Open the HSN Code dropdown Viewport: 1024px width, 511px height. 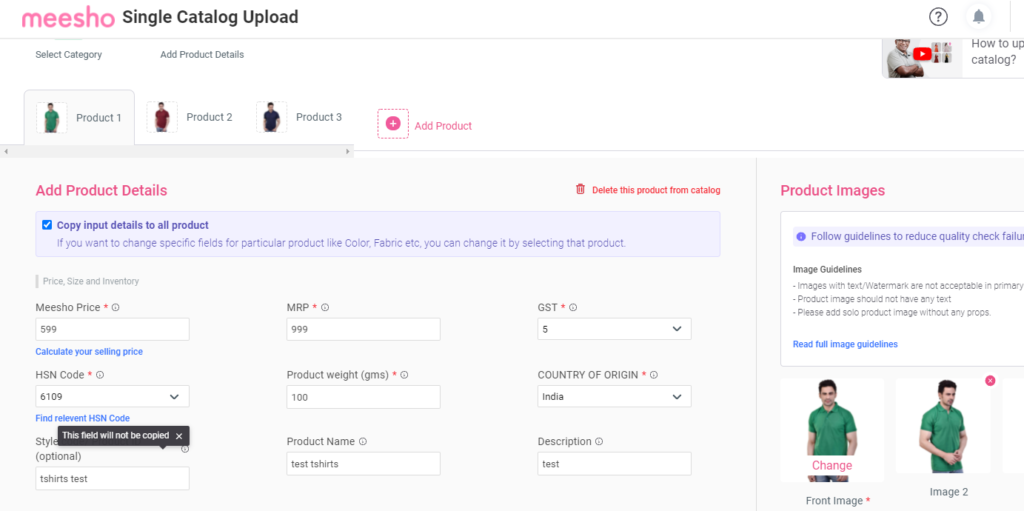tap(112, 397)
